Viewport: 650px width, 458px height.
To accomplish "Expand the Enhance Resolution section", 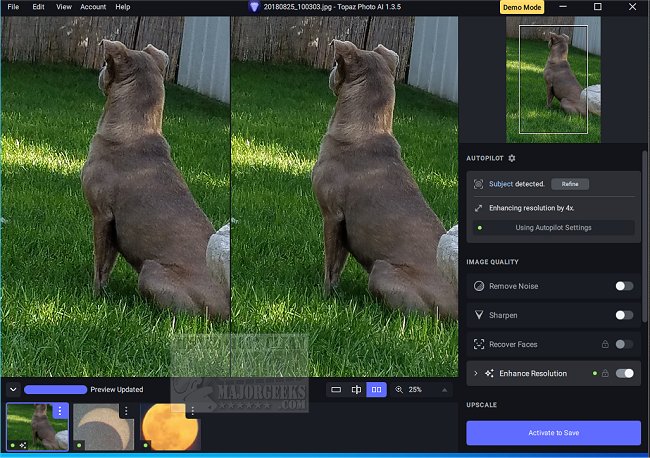I will point(475,373).
